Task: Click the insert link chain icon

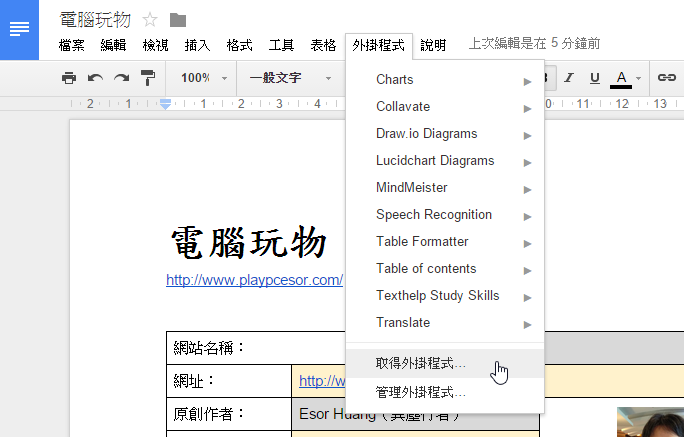Action: tap(667, 78)
